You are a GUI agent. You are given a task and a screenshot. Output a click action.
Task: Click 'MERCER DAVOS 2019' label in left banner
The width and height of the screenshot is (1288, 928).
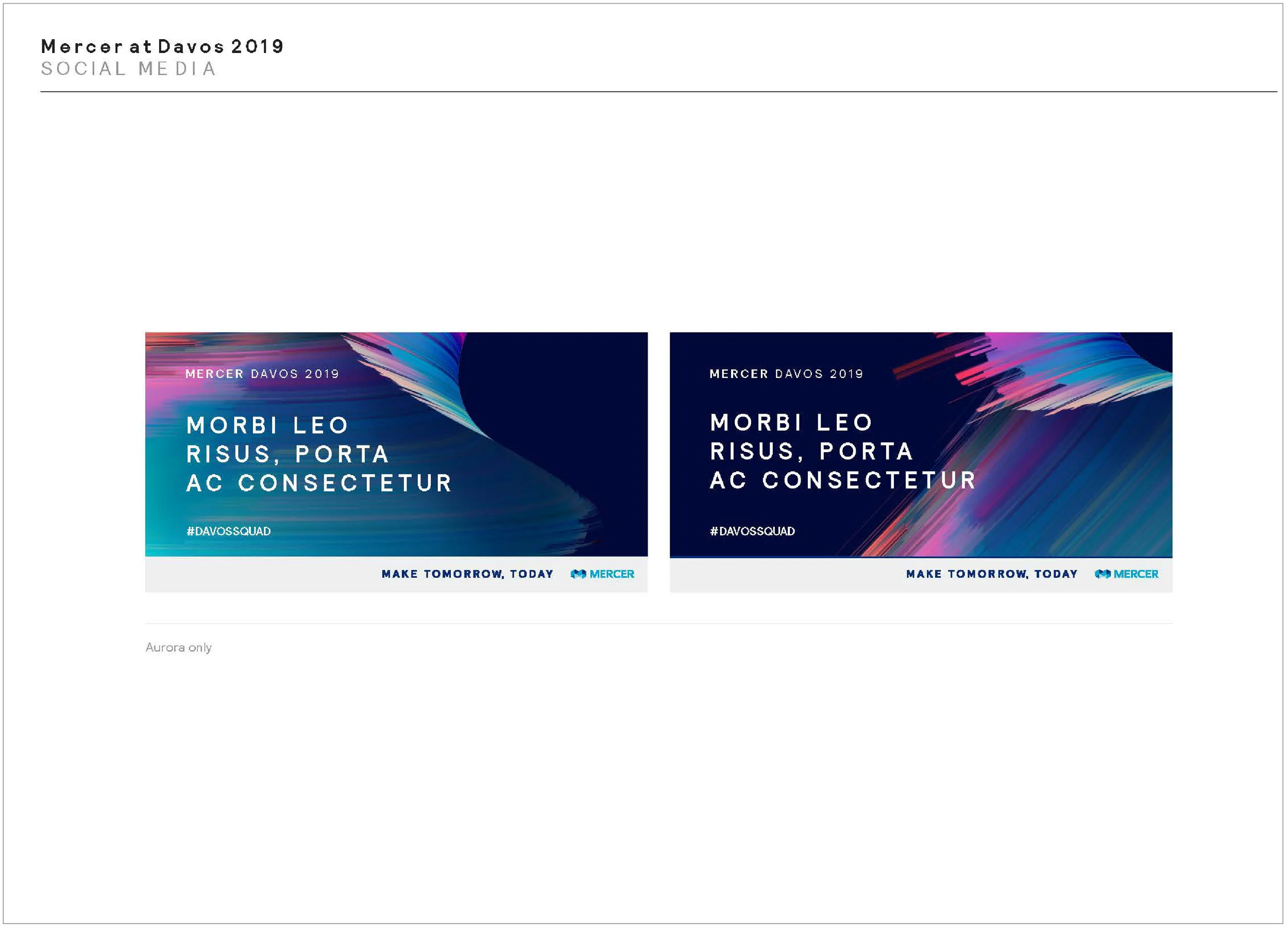coord(262,373)
